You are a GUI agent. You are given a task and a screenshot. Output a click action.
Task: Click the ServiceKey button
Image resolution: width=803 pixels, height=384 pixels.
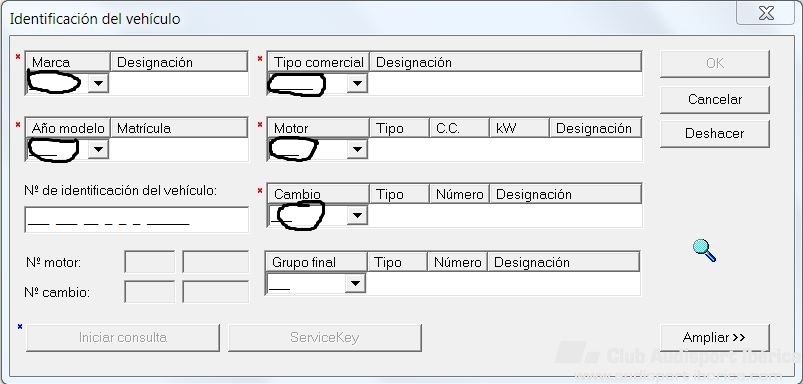pyautogui.click(x=325, y=338)
